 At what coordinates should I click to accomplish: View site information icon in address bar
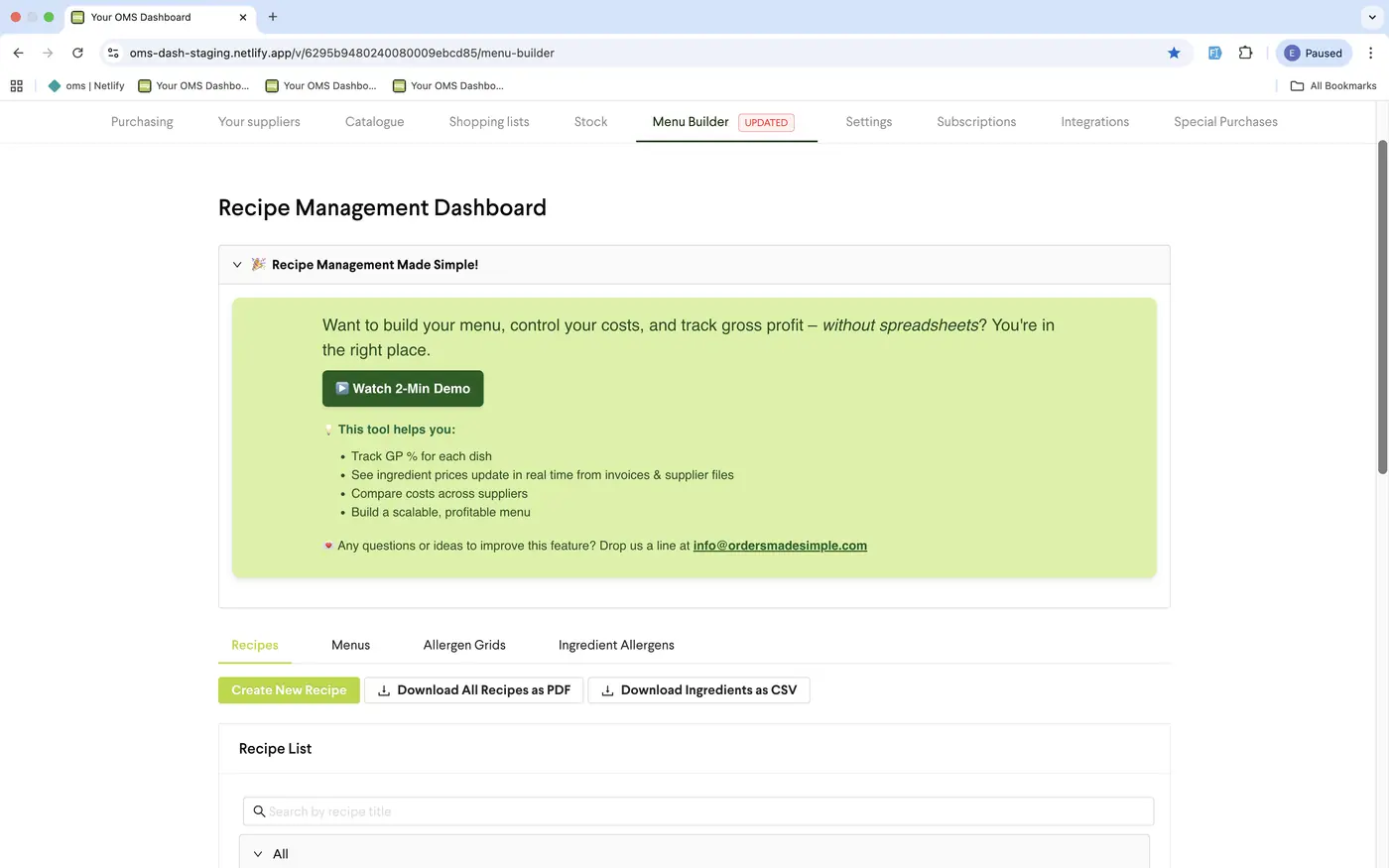point(113,53)
